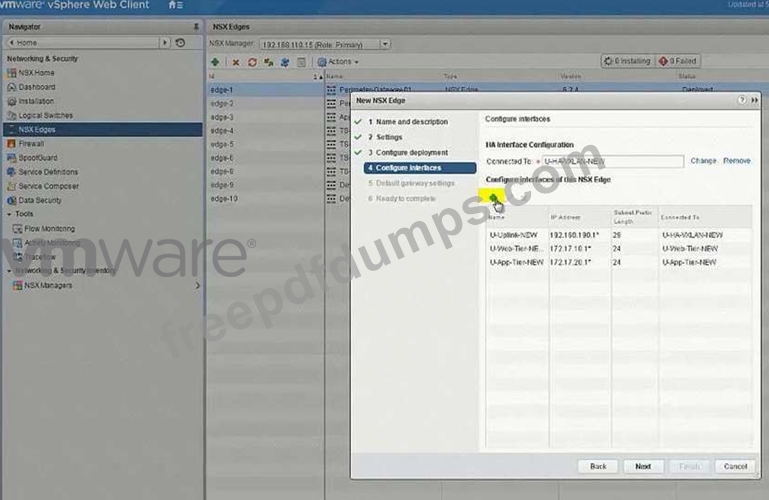Viewport: 769px width, 500px height.
Task: Click the Navigator history clock icon
Action: [180, 43]
